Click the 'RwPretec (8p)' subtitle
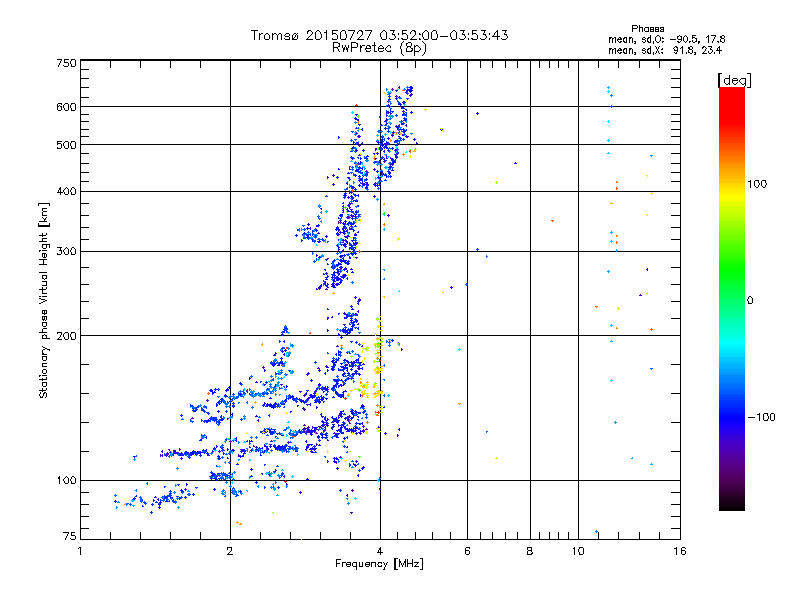800x600 pixels. (x=379, y=48)
